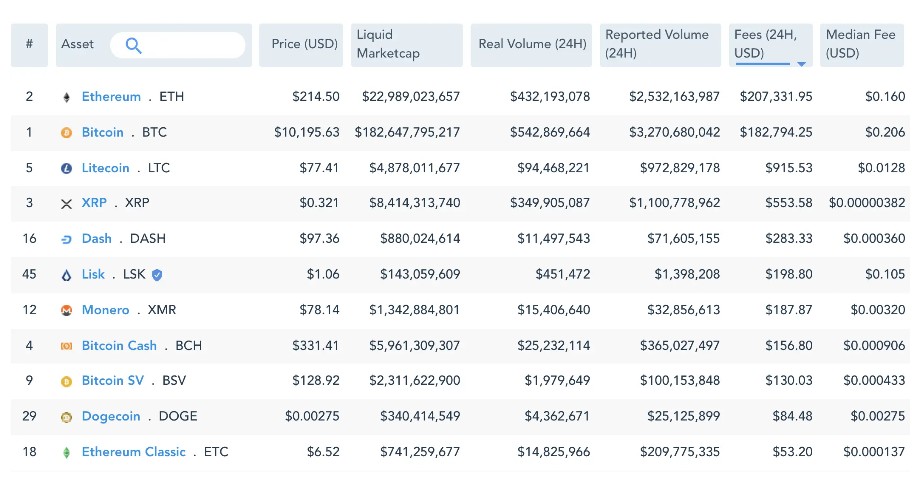915x480 pixels.
Task: Open the Monero asset link
Action: [x=105, y=310]
